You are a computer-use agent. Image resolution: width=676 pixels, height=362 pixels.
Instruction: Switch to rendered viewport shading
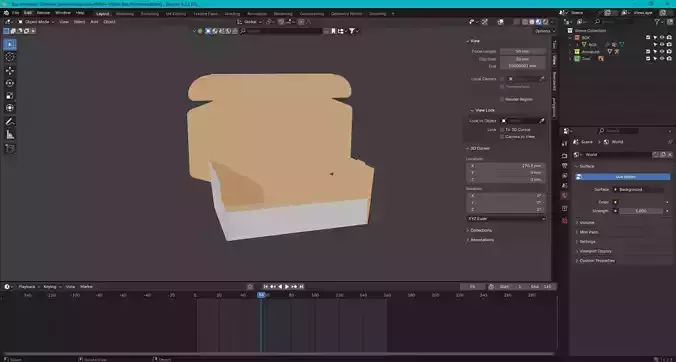click(545, 22)
